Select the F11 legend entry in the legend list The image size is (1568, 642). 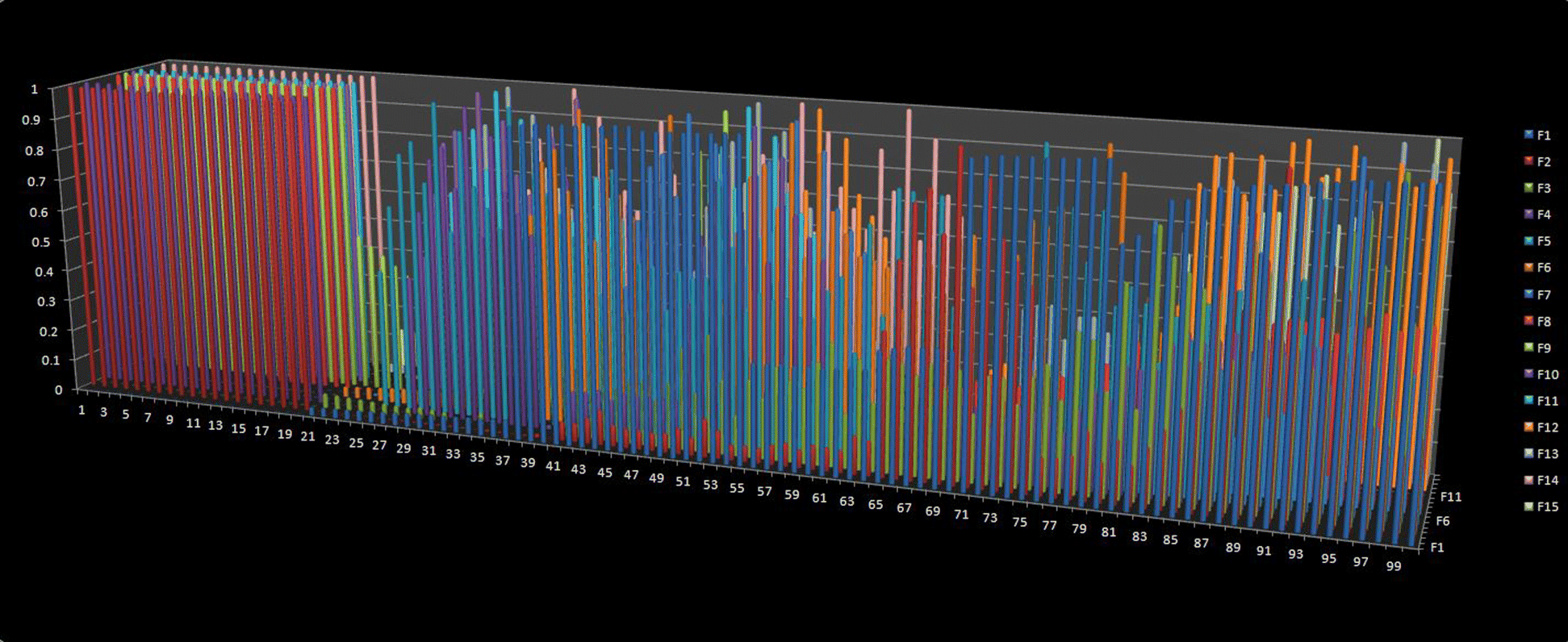coord(1541,401)
